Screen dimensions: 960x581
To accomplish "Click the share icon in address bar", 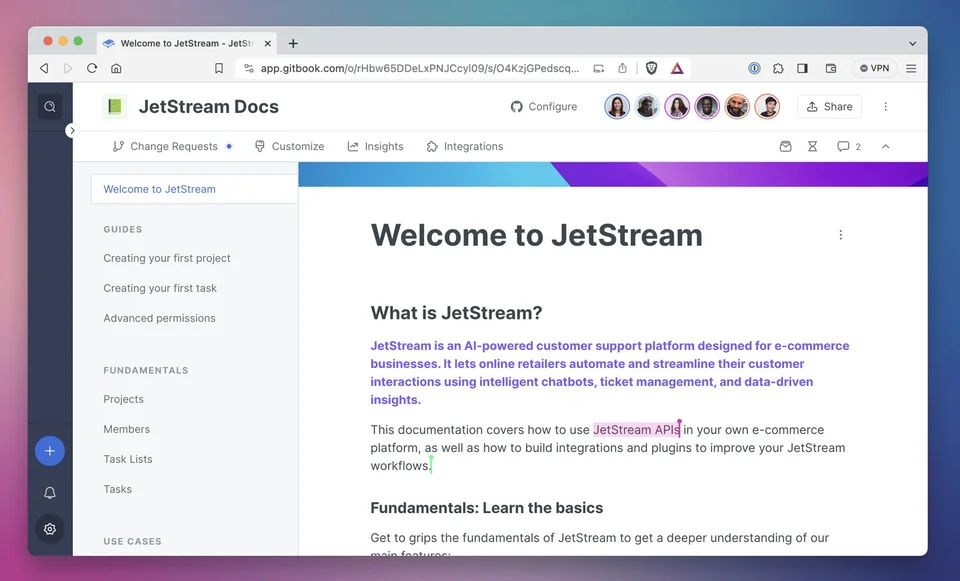I will (622, 68).
